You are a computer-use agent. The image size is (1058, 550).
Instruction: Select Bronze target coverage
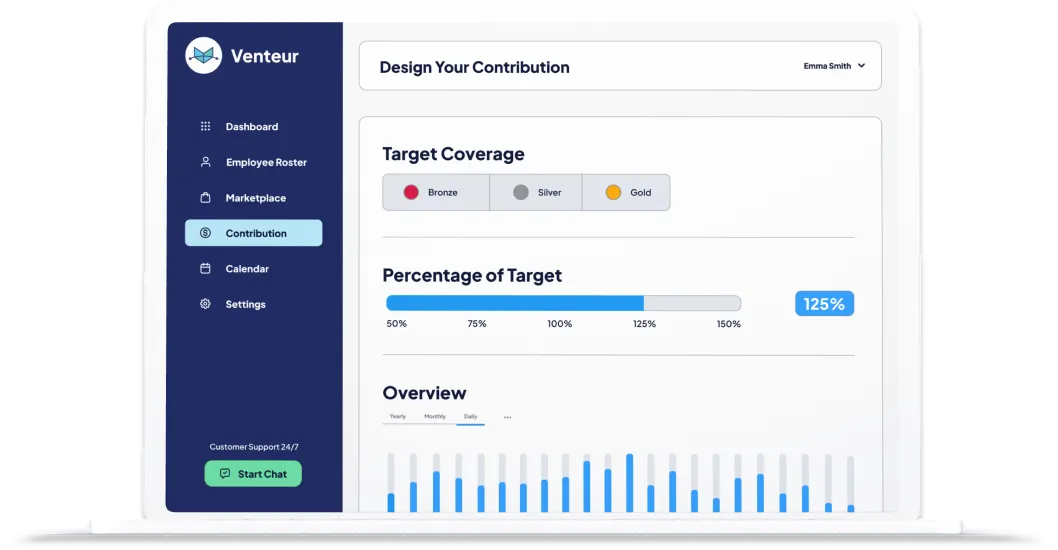point(436,192)
